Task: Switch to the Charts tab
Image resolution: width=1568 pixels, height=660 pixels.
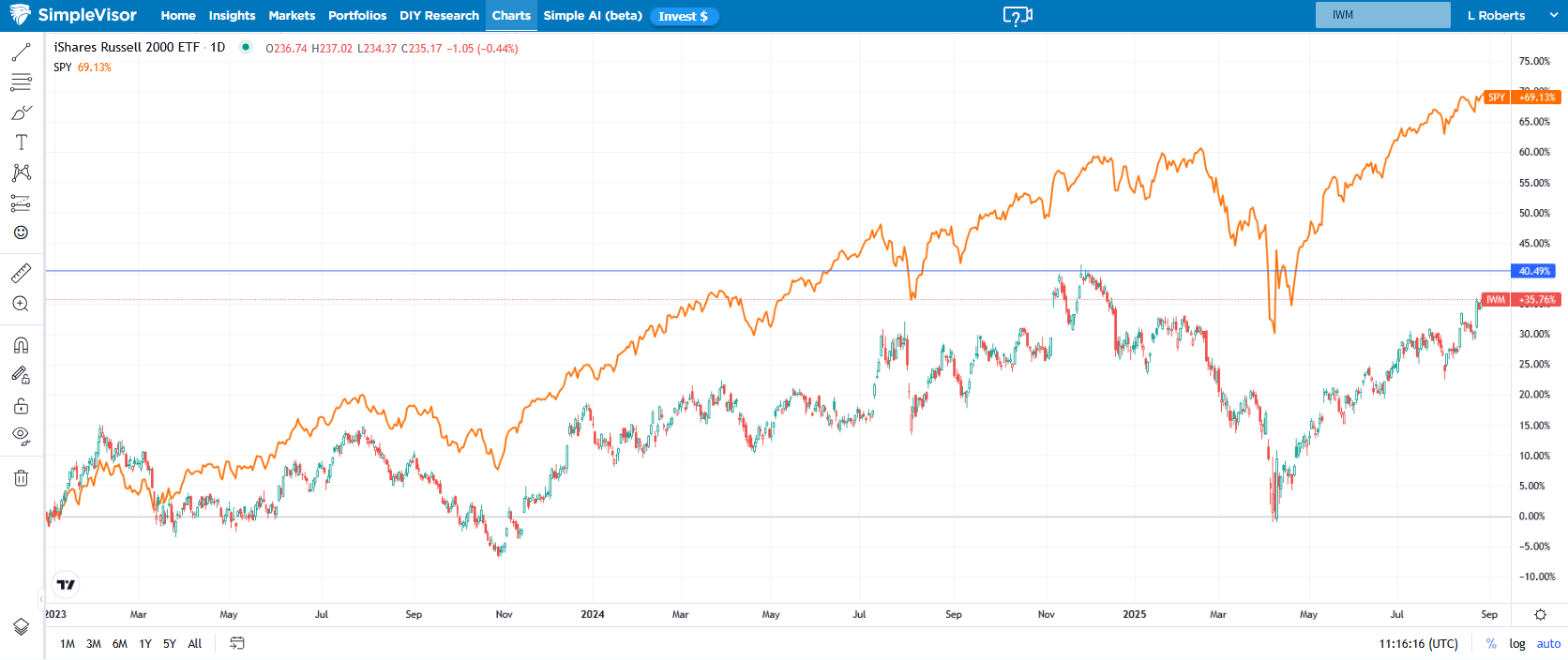Action: 511,16
